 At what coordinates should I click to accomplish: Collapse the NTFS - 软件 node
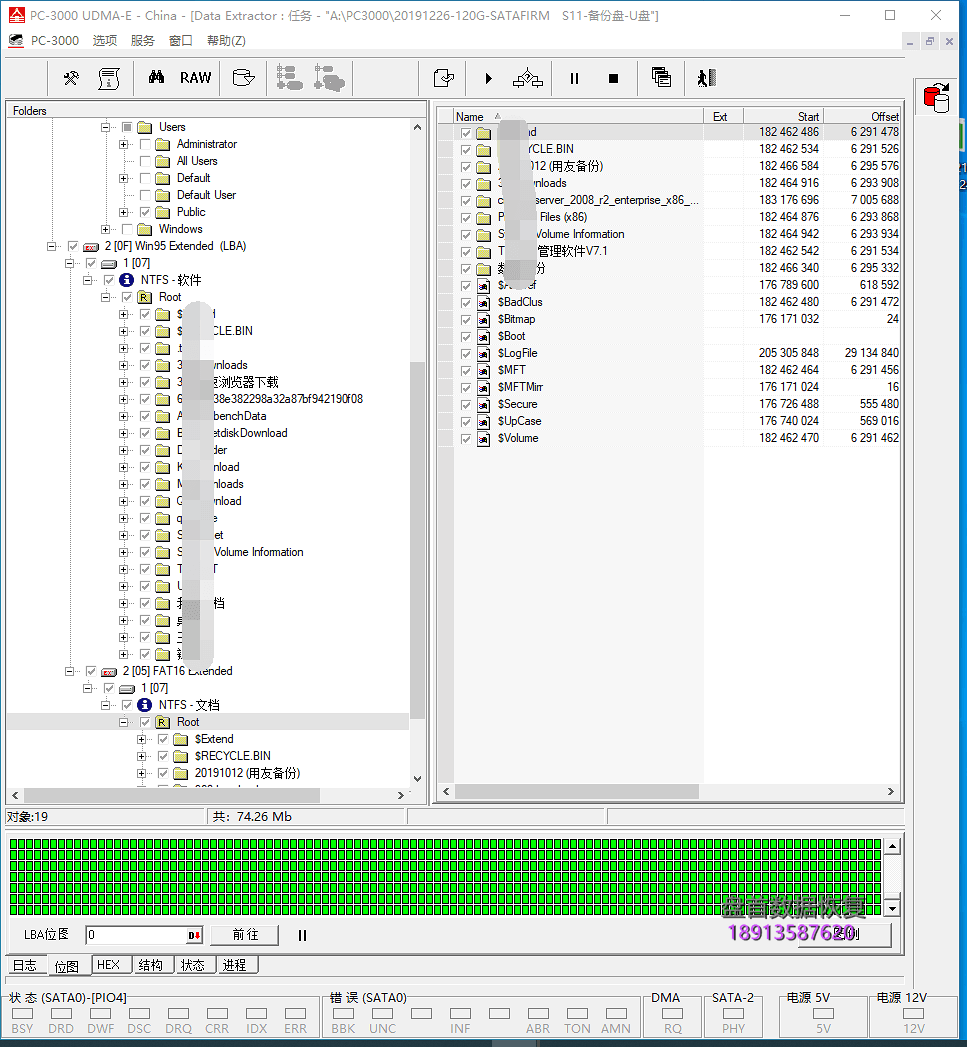[87, 280]
